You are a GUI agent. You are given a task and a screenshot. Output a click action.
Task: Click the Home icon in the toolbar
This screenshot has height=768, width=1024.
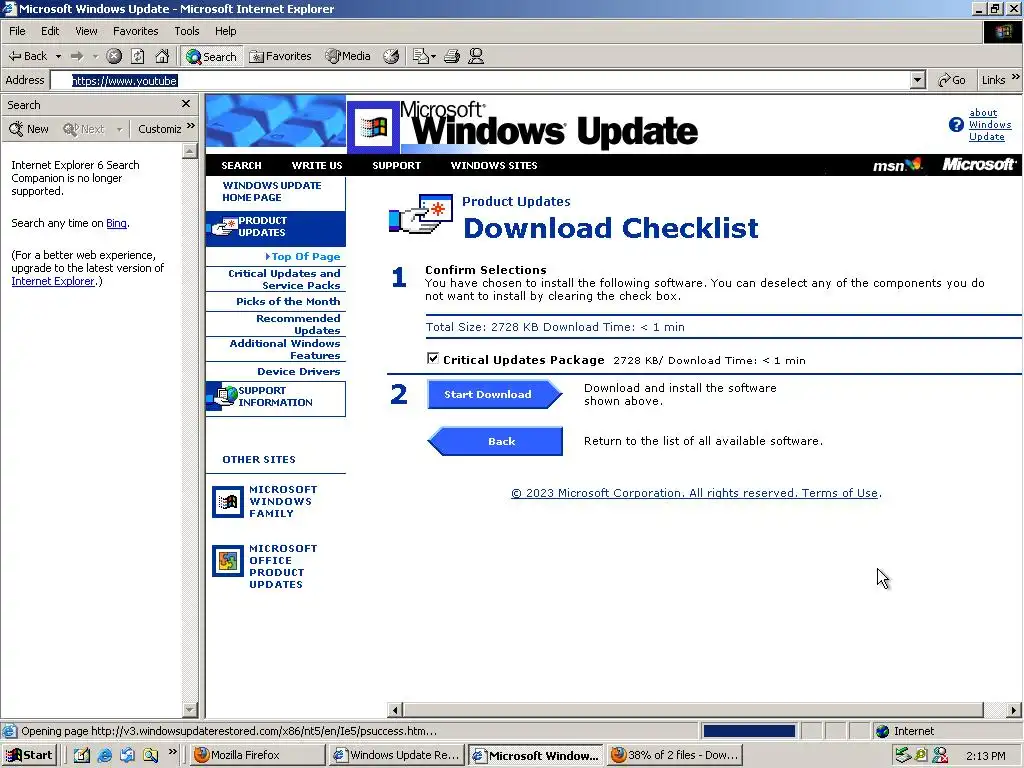pyautogui.click(x=162, y=56)
